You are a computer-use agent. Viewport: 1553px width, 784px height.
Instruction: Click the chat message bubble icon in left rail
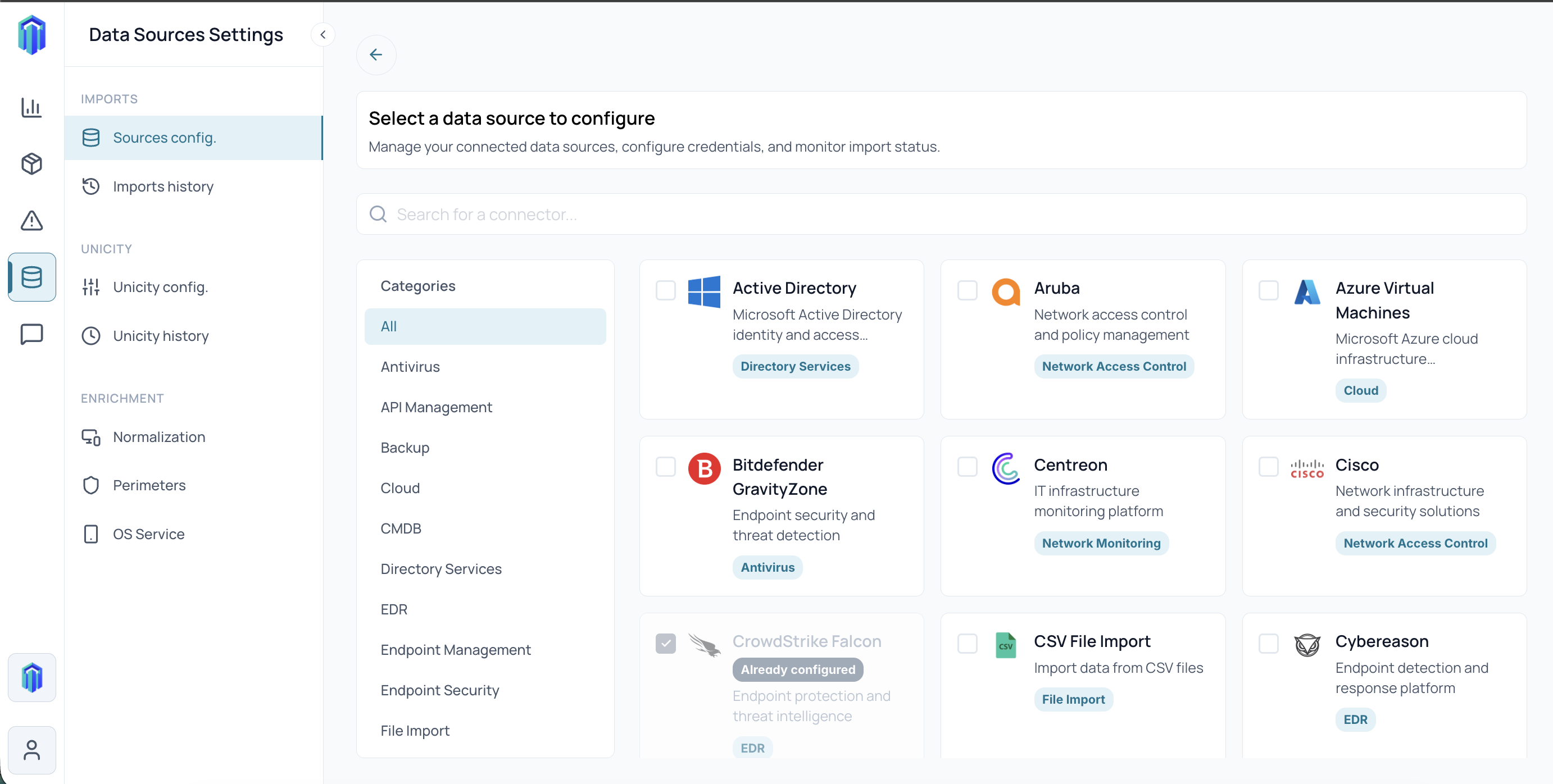click(31, 334)
